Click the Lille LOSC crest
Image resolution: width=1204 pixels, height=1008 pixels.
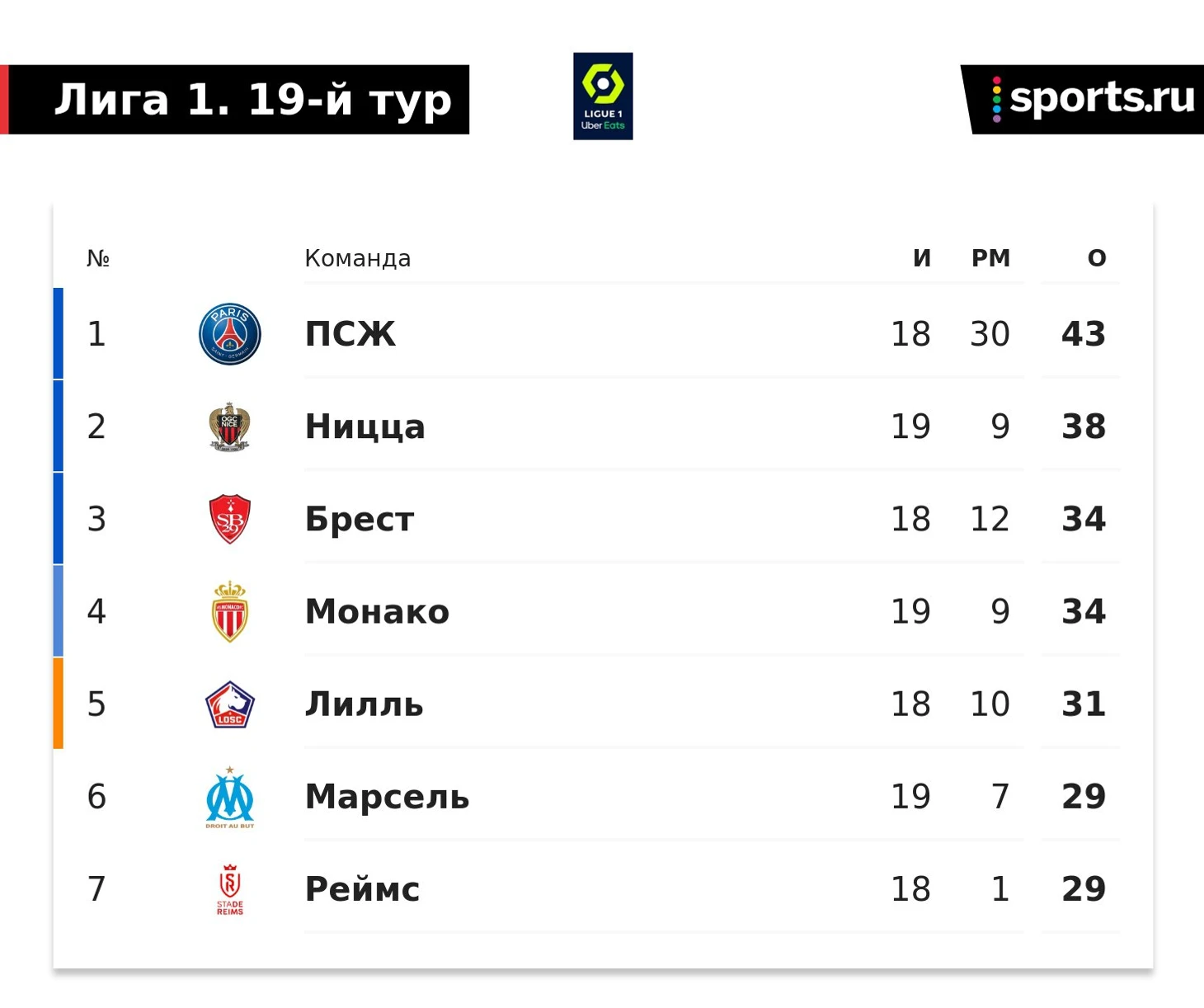[x=230, y=704]
